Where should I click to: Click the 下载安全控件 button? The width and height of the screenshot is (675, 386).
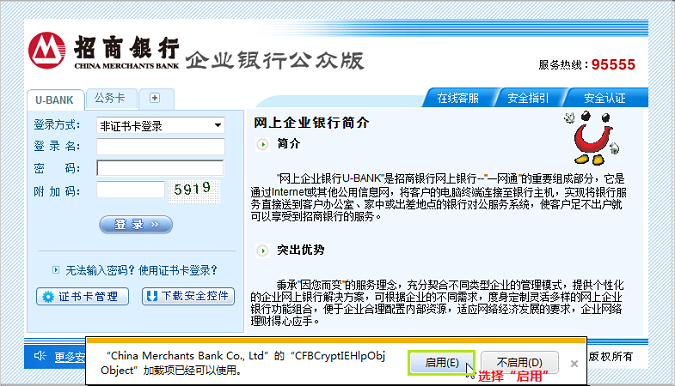pos(188,296)
